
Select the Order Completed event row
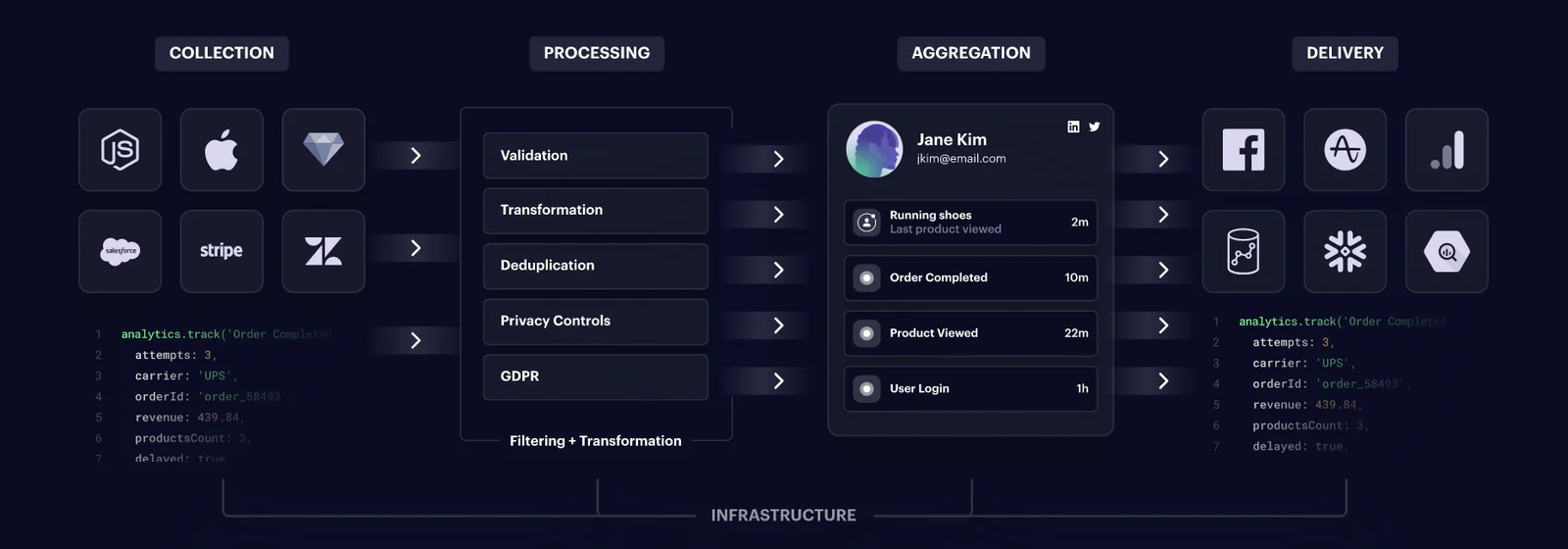970,278
